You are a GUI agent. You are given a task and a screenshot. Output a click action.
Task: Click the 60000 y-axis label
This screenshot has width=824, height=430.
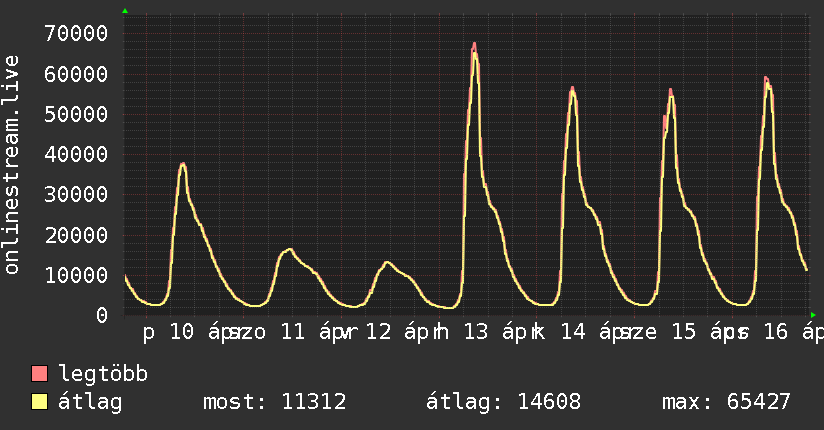coord(76,74)
